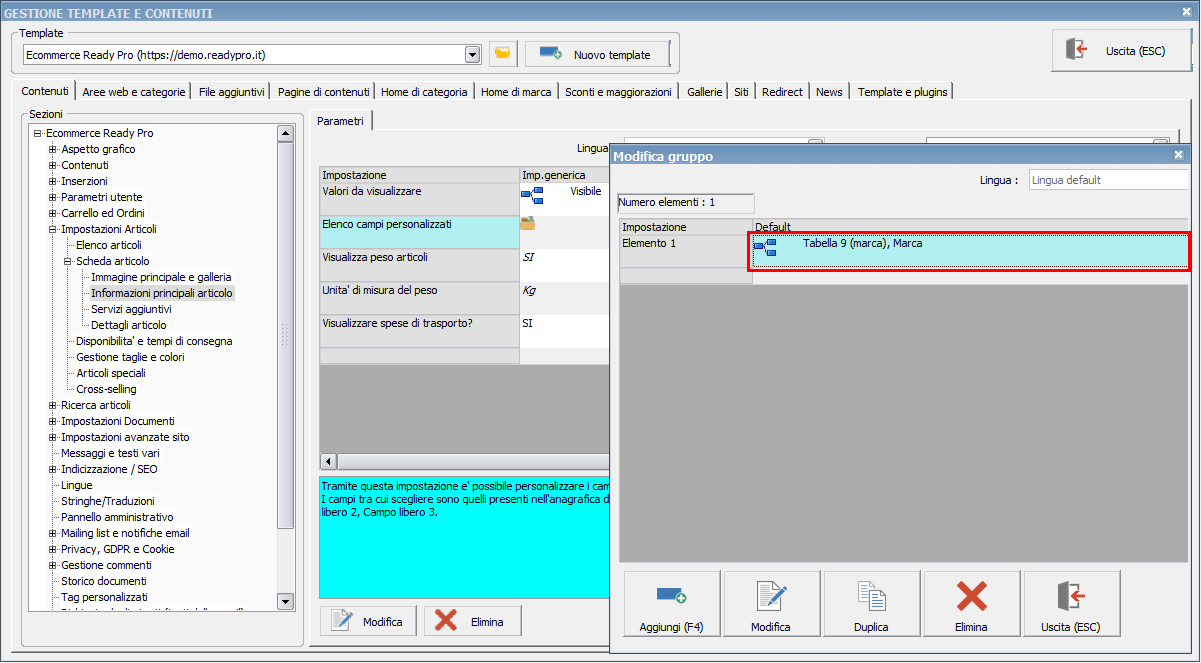
Task: Switch to the Aree web e categorie tab
Action: 134,92
